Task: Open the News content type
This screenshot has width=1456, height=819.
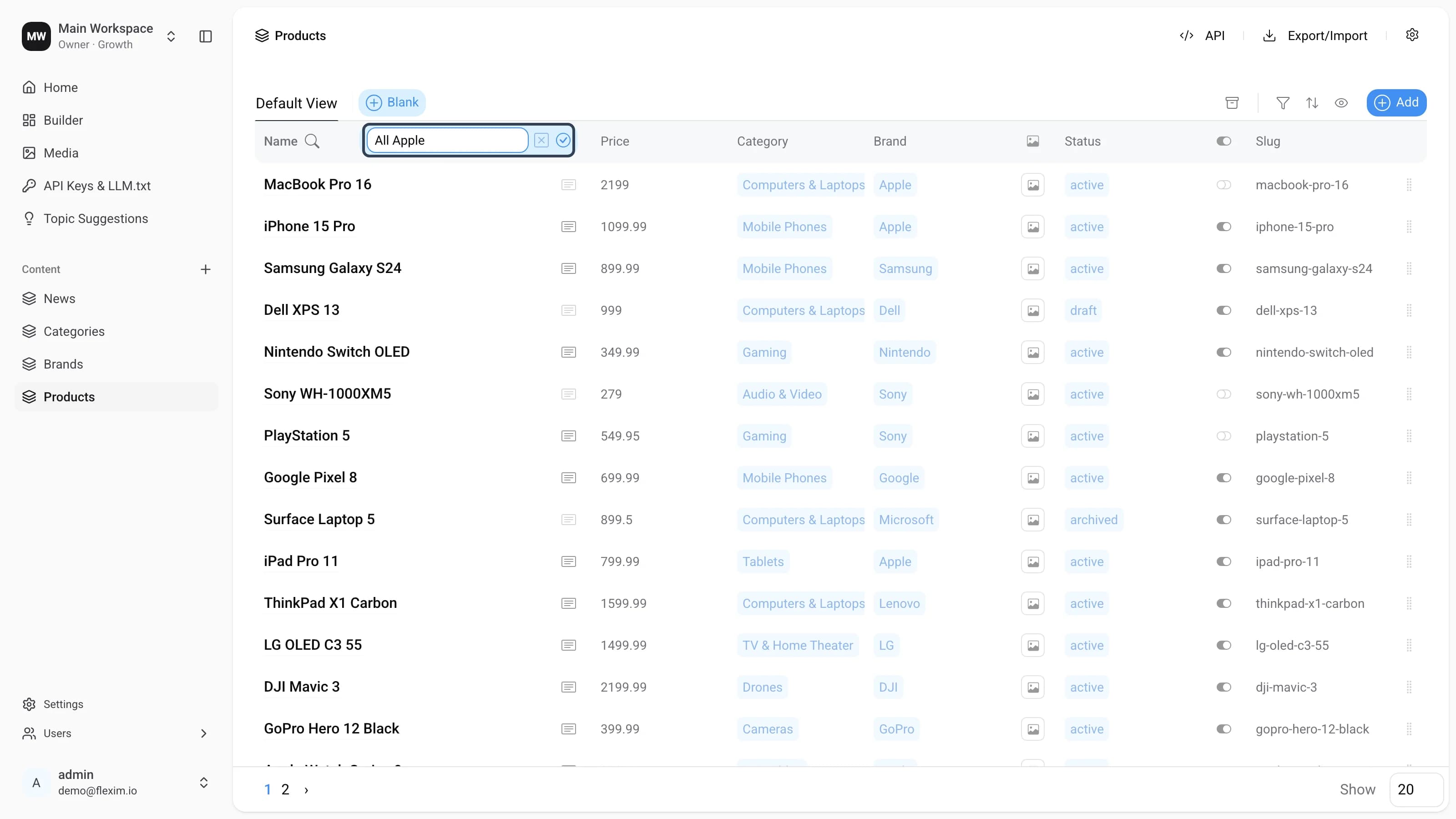Action: pos(116,298)
